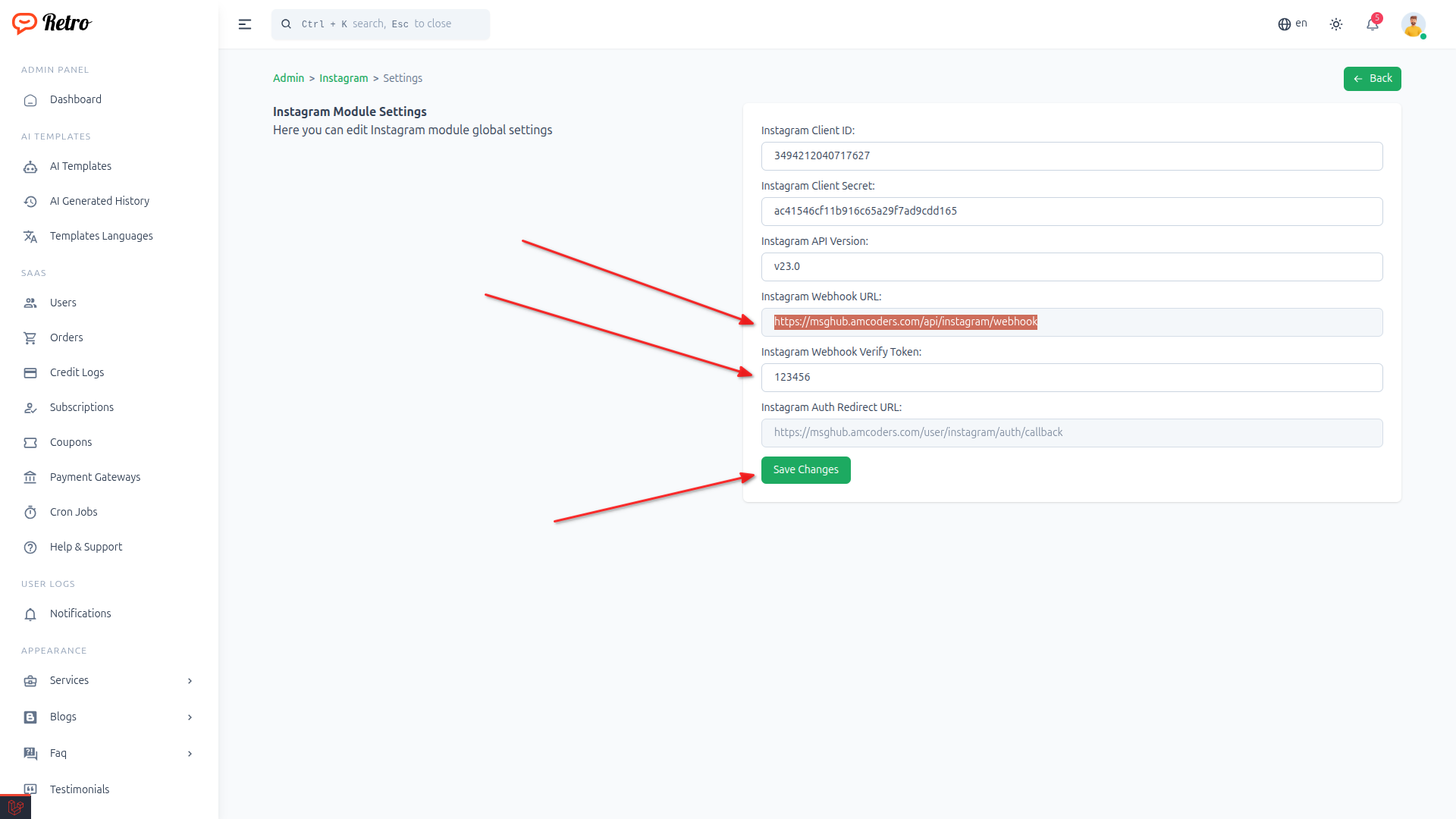Viewport: 1456px width, 819px height.
Task: Click the Users icon in the SAAS section
Action: [30, 303]
